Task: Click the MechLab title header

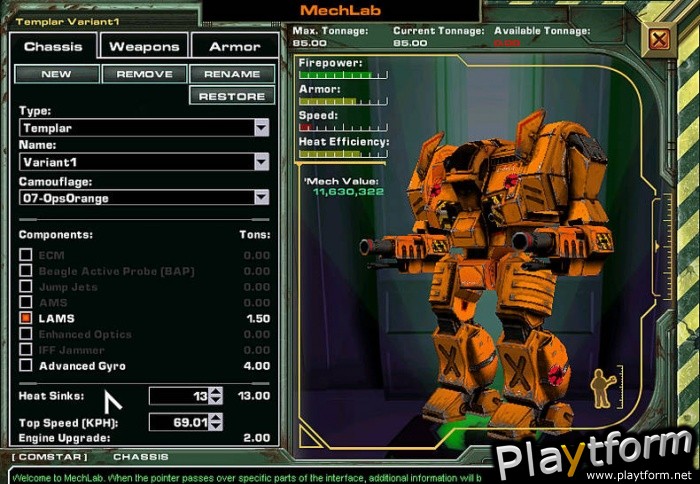Action: point(341,10)
